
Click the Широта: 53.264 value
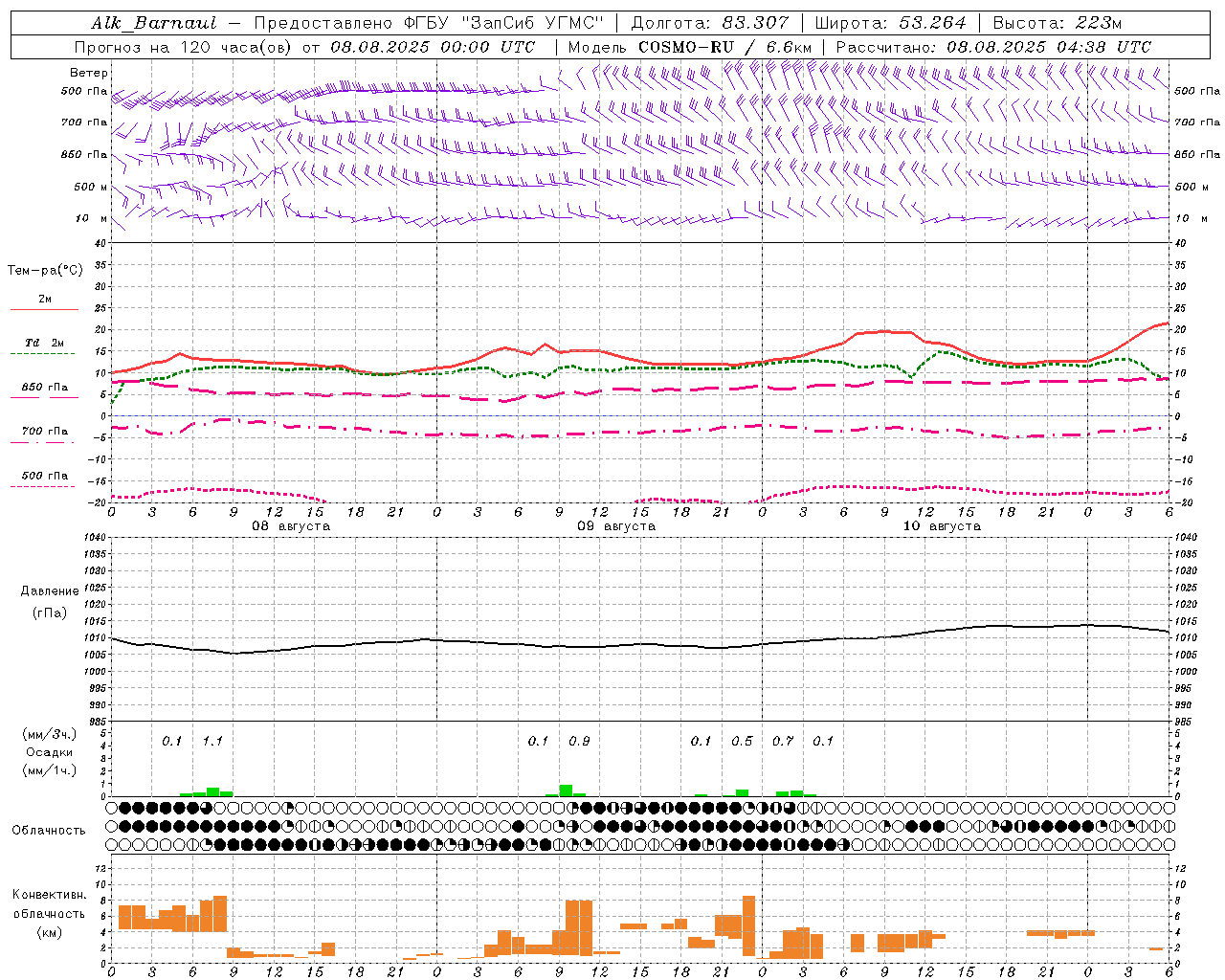tap(890, 23)
